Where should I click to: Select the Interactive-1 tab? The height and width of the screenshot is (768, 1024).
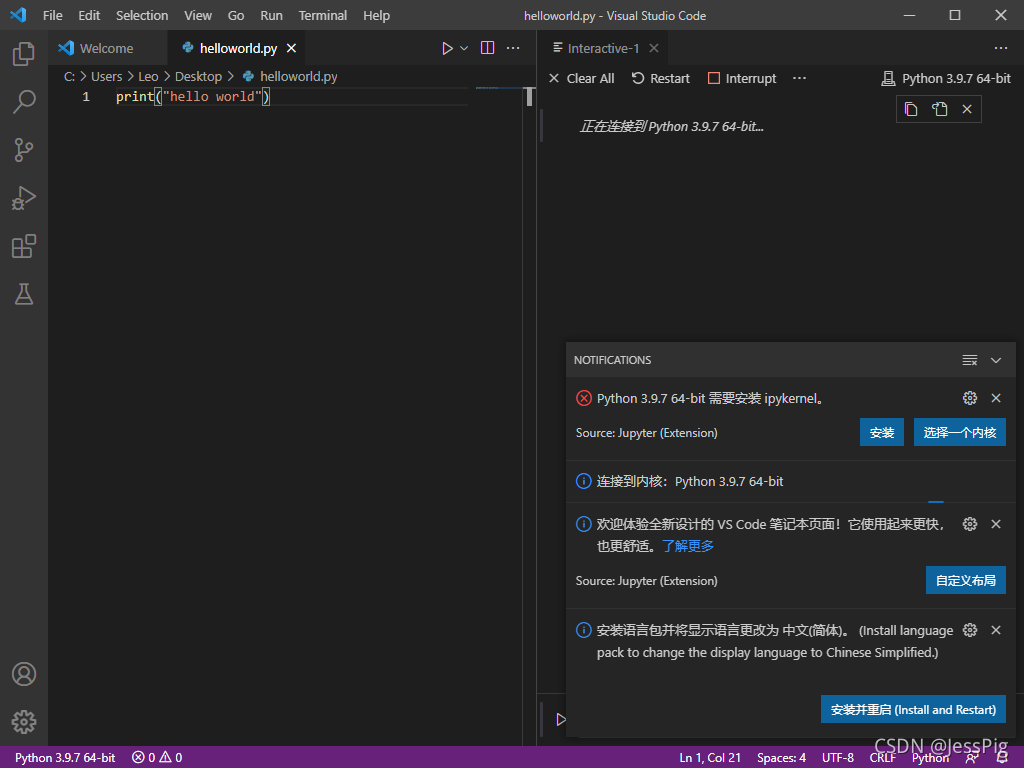(603, 48)
